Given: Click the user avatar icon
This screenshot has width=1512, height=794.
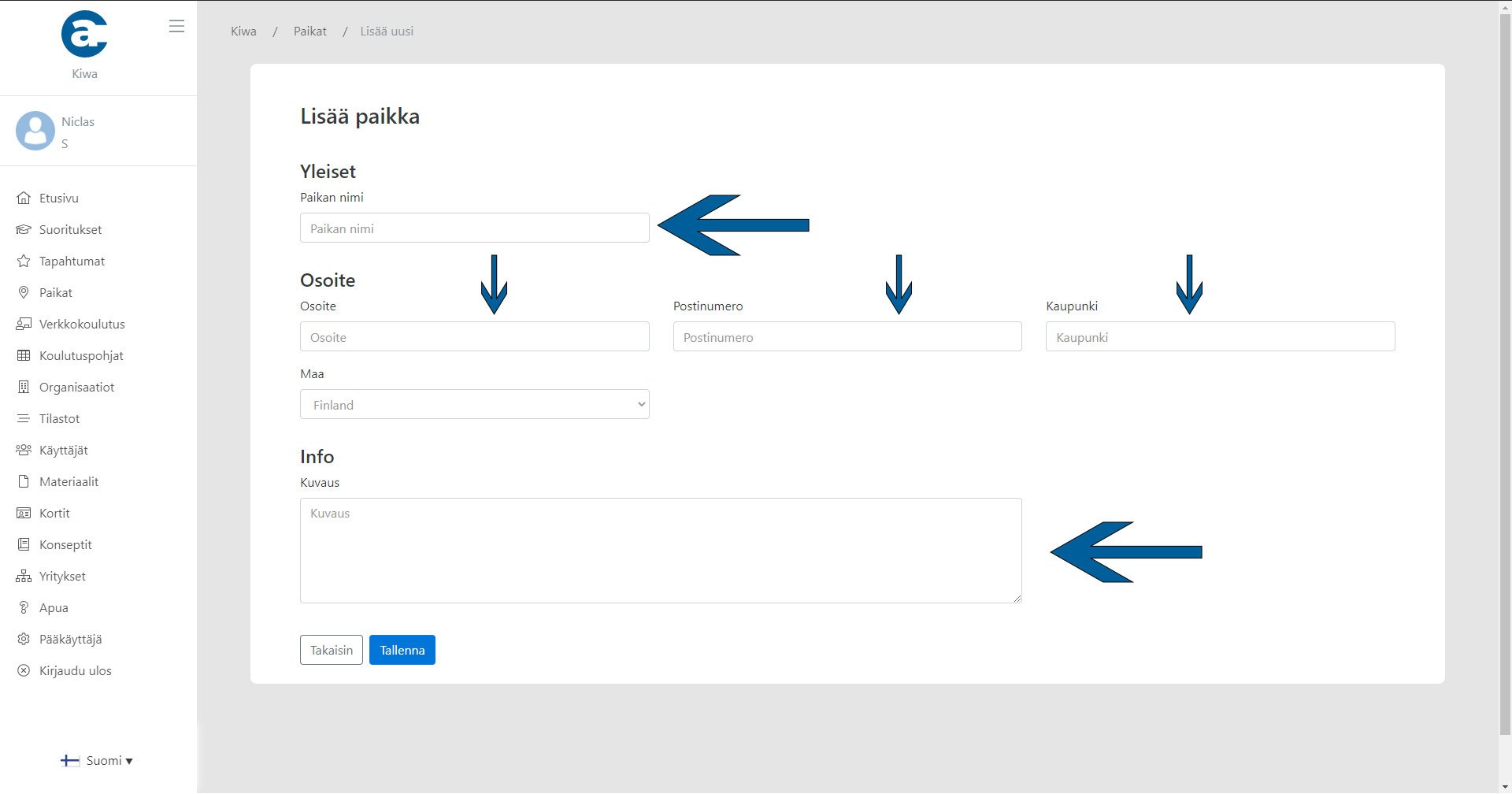Looking at the screenshot, I should tap(35, 131).
